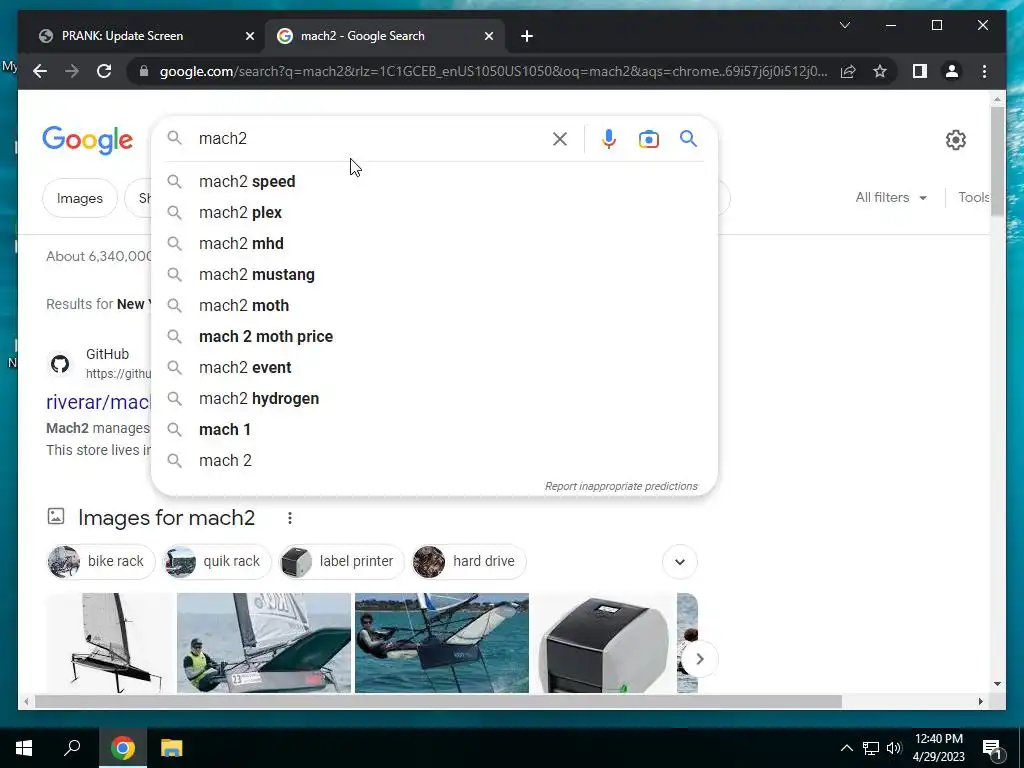Click the Google logo
1024x768 pixels.
click(88, 140)
